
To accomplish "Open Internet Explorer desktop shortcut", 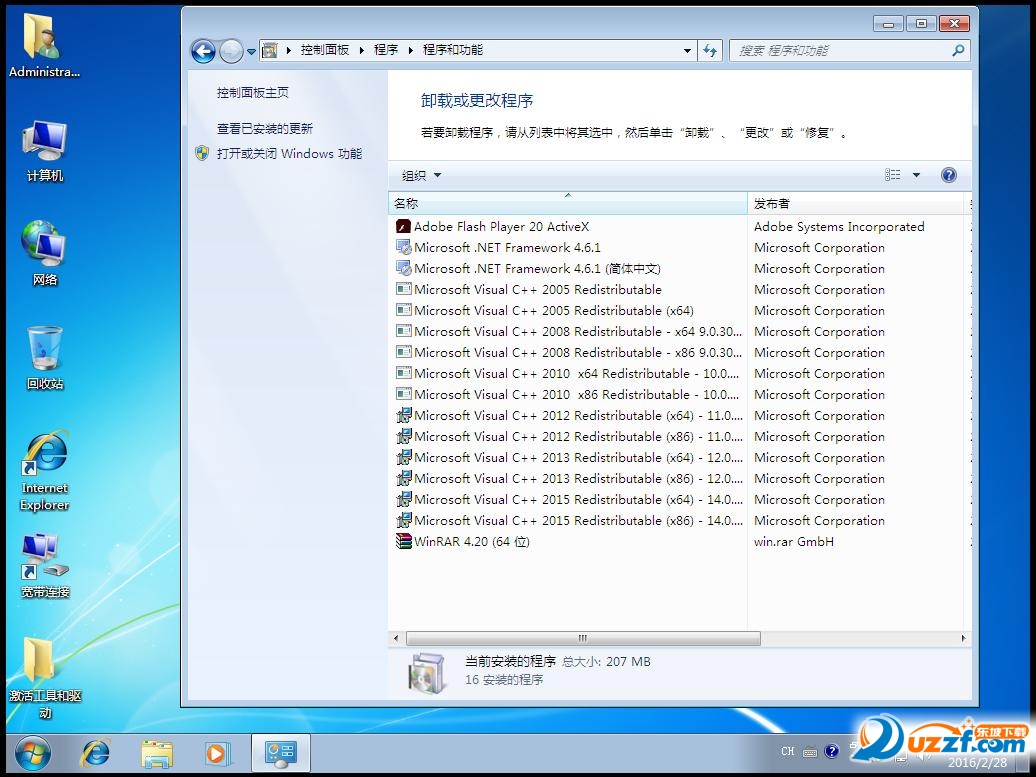I will 44,470.
